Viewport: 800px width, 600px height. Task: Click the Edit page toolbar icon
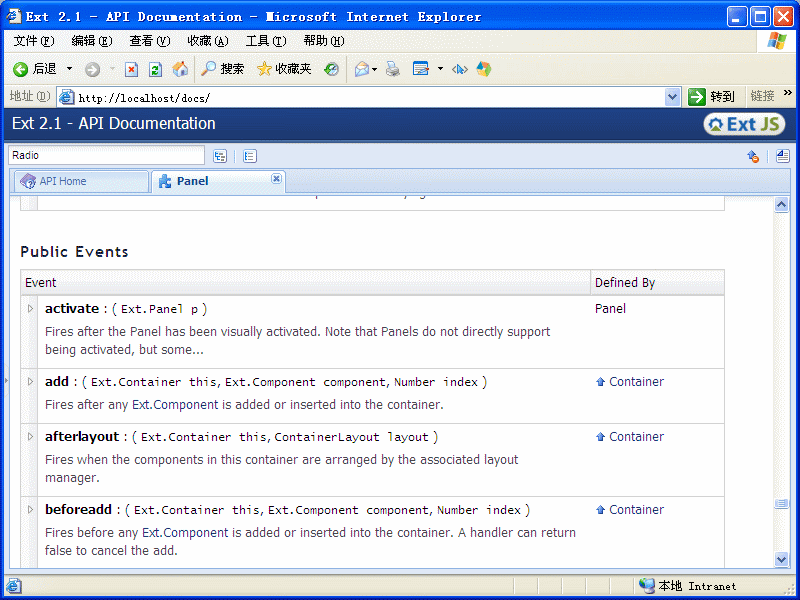(x=421, y=69)
